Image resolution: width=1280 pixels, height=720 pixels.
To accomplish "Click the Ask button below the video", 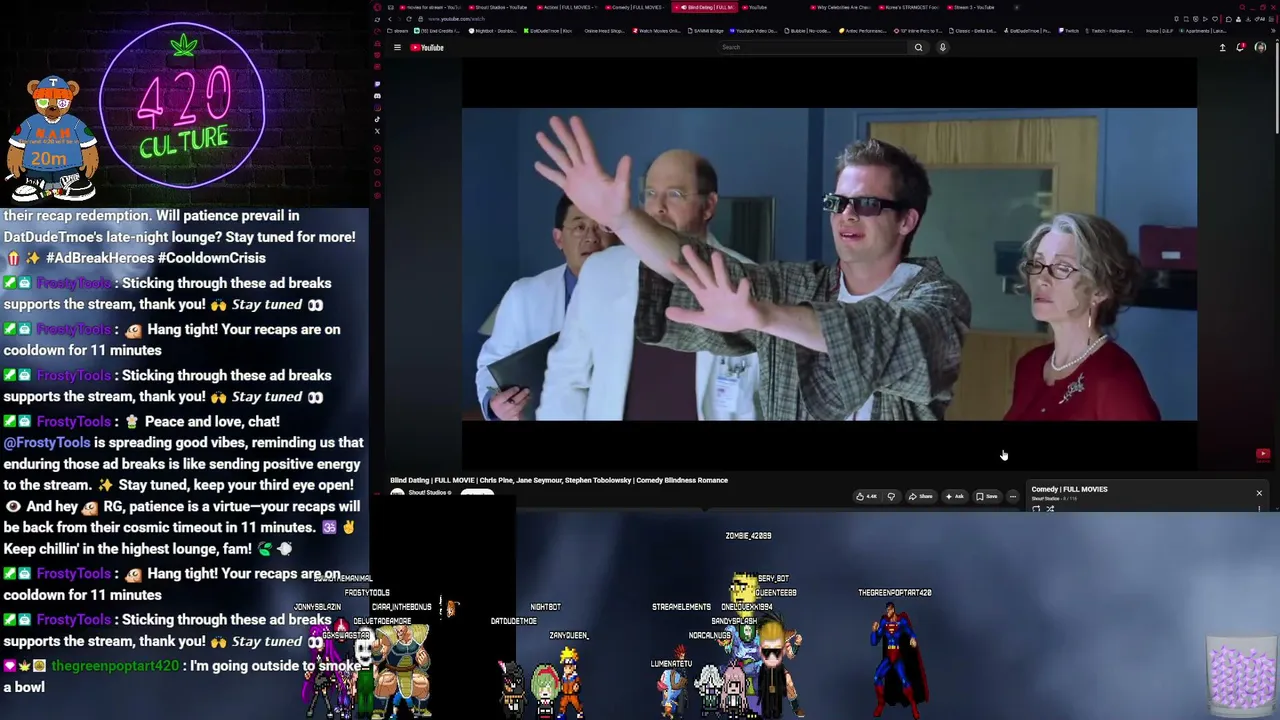I will pyautogui.click(x=954, y=496).
